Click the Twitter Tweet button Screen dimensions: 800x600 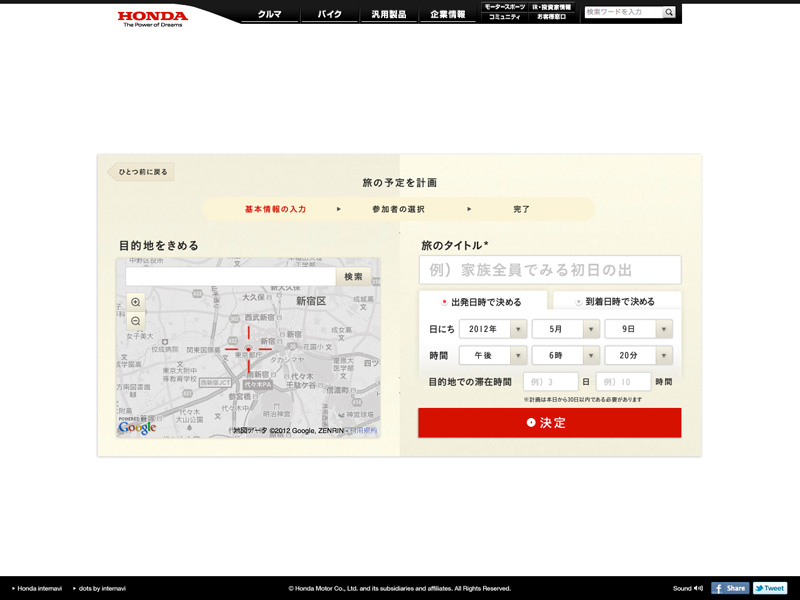coord(770,588)
